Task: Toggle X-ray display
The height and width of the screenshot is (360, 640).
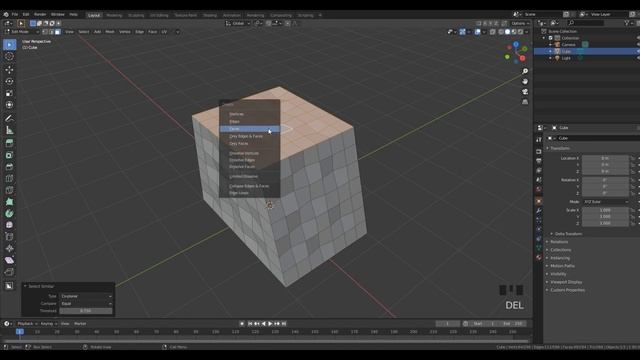Action: [x=493, y=32]
